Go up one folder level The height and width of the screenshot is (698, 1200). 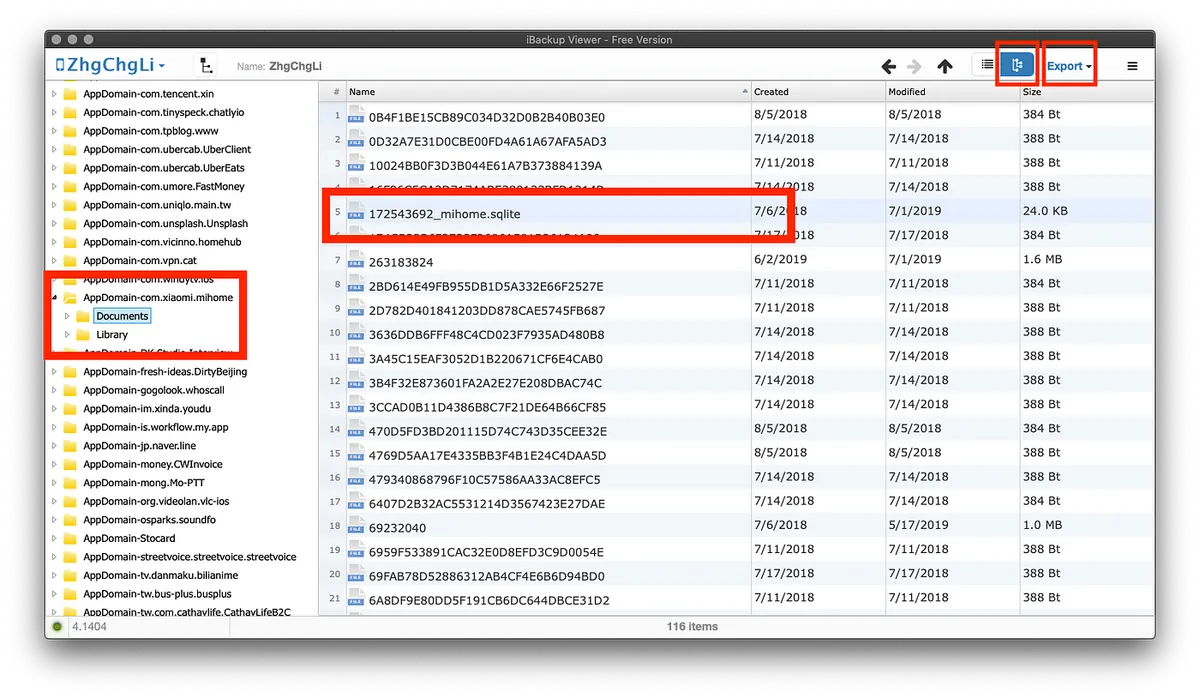[x=944, y=66]
